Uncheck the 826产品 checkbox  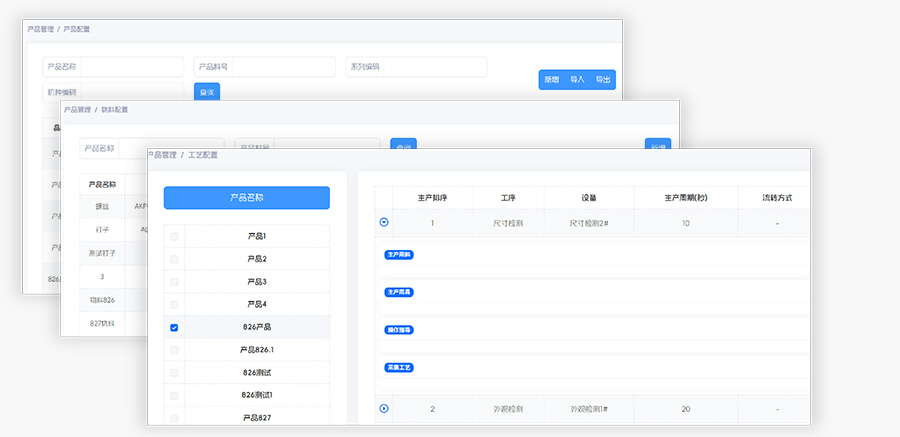[x=174, y=327]
